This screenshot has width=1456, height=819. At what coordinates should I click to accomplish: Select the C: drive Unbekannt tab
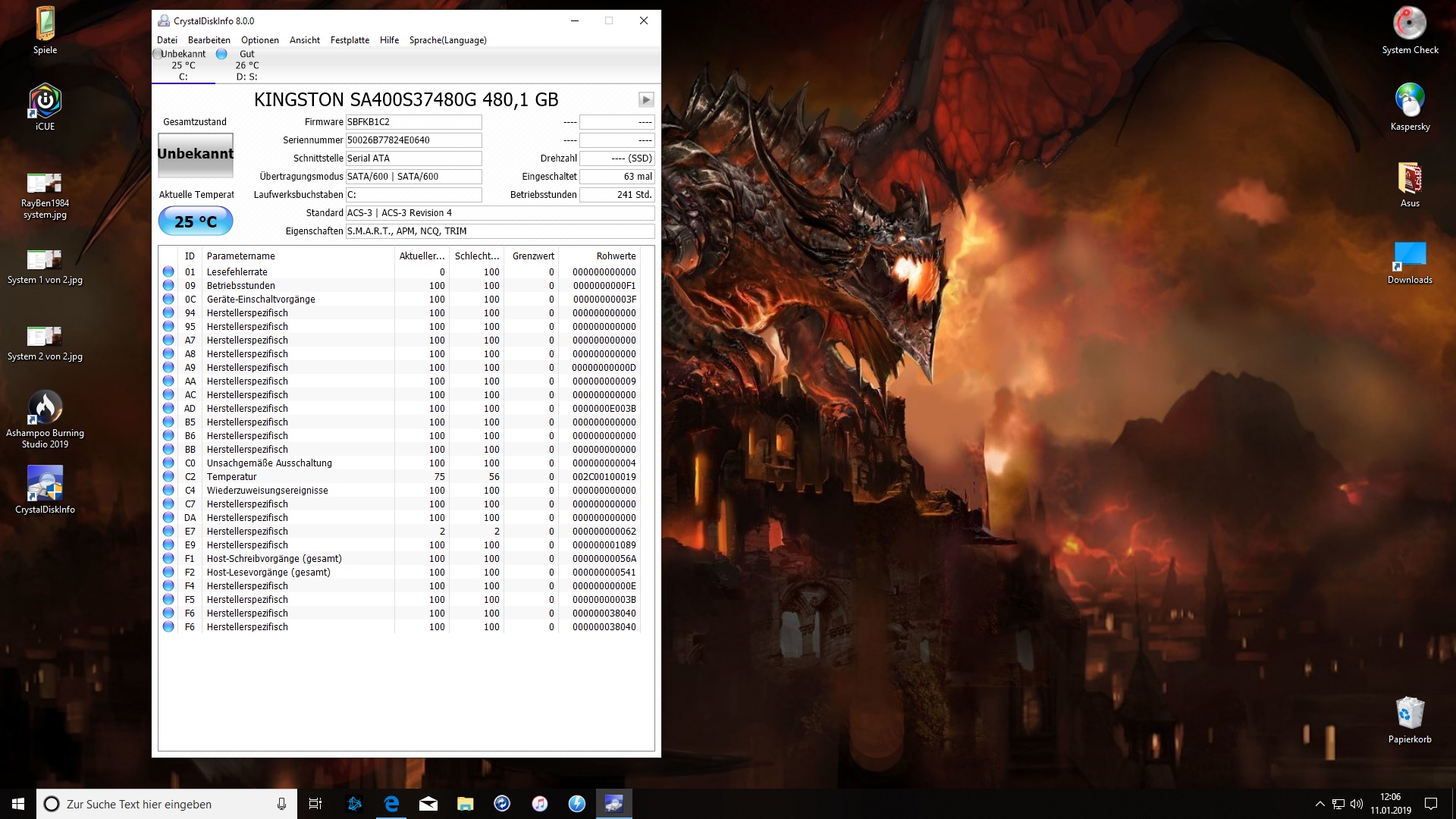tap(183, 65)
